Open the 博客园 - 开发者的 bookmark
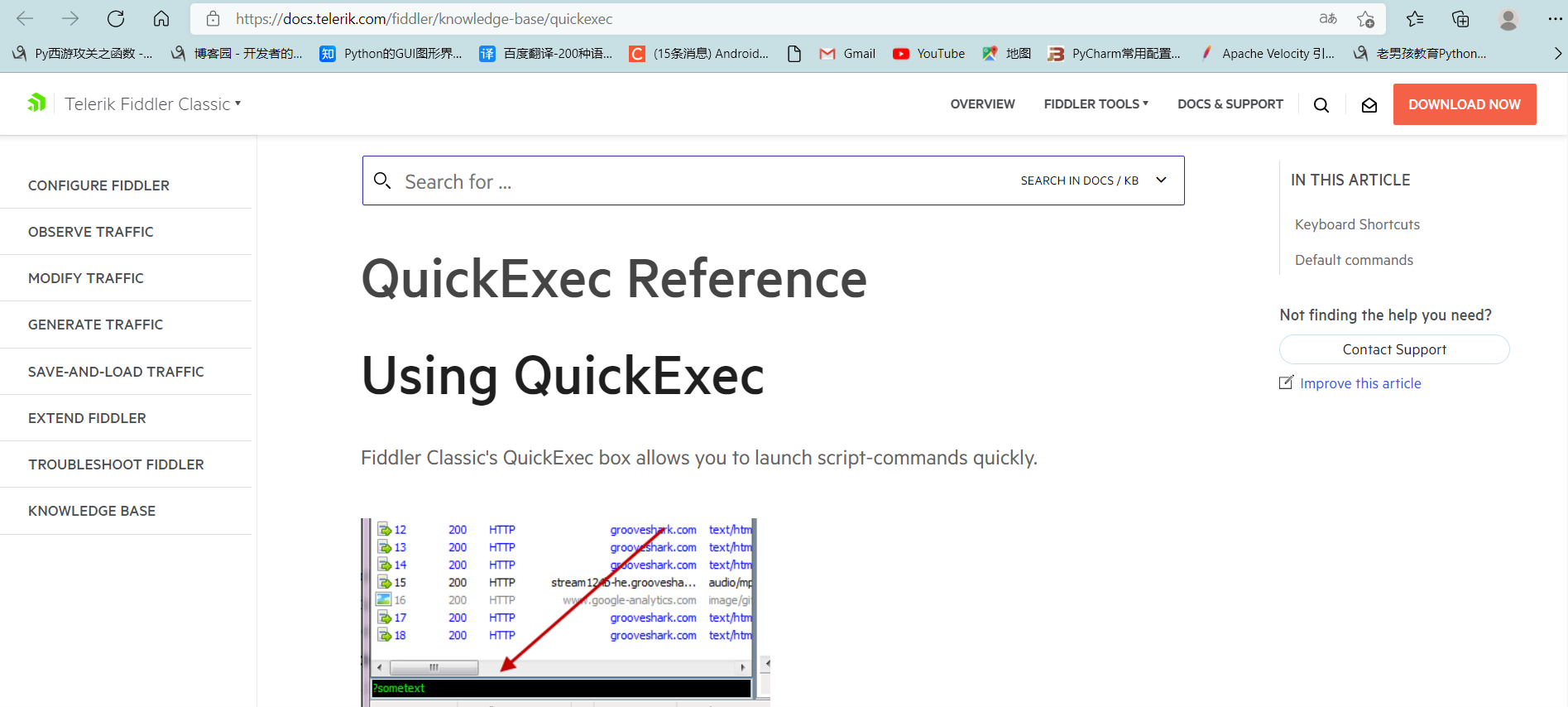The height and width of the screenshot is (707, 1568). tap(237, 54)
